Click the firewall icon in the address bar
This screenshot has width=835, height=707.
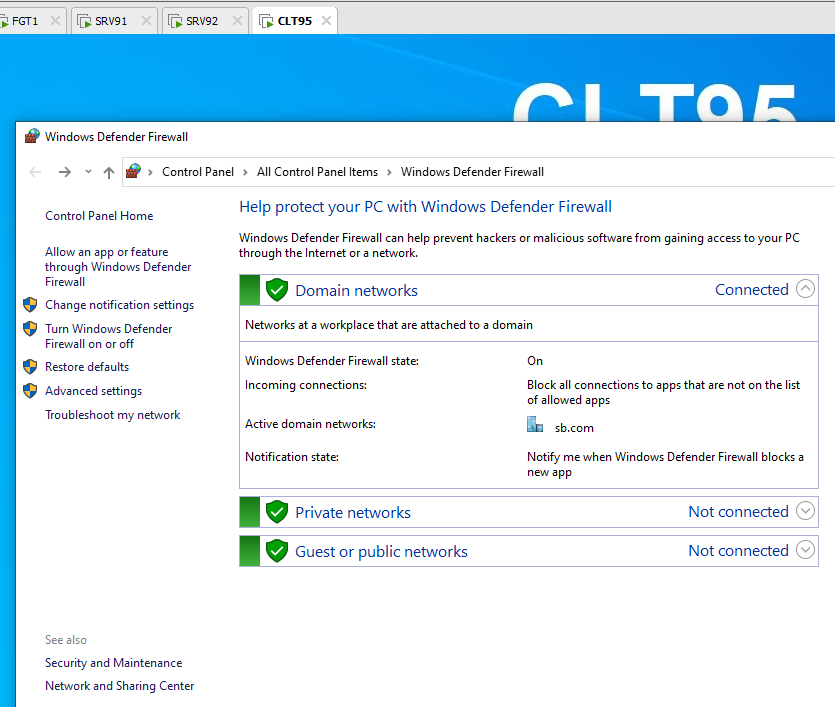pos(133,171)
